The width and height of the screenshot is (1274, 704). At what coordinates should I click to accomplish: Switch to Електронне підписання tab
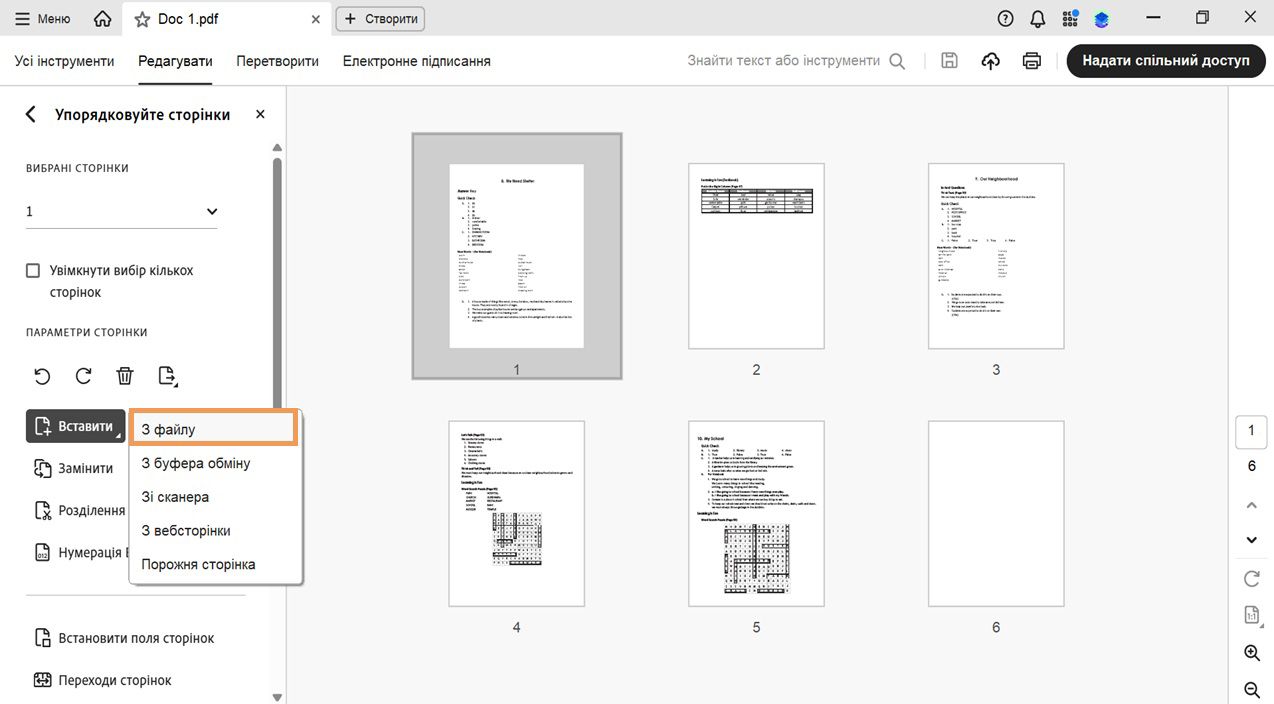(x=416, y=61)
